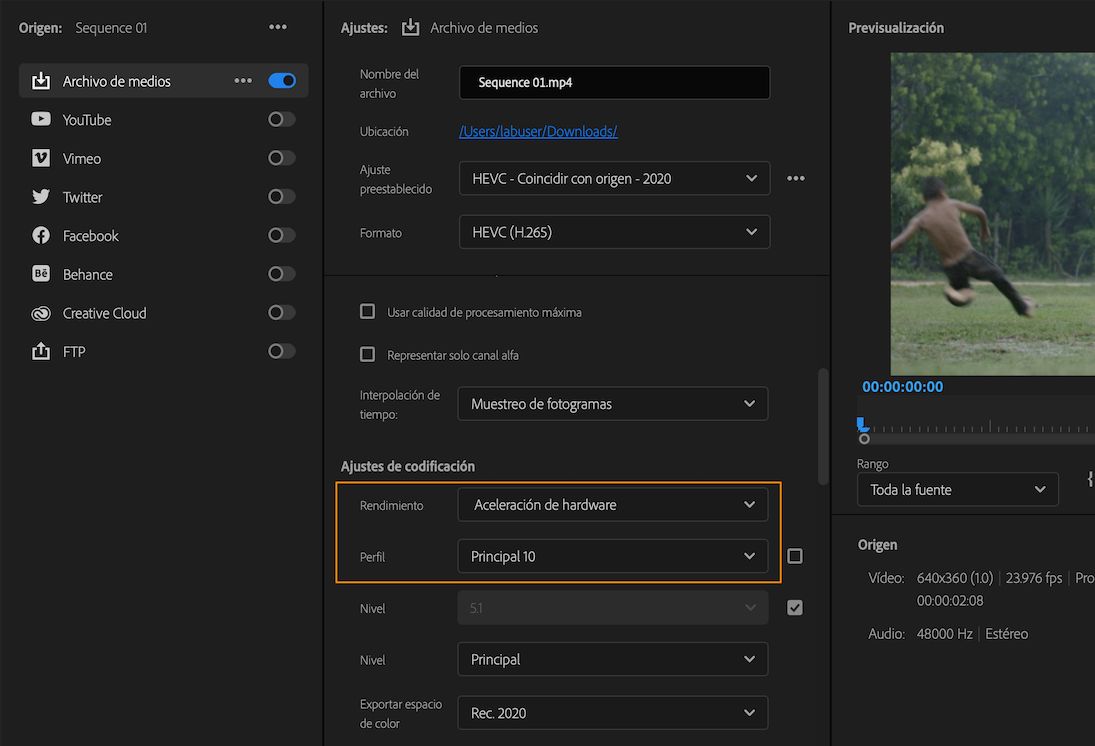This screenshot has height=746, width=1095.
Task: Click the preset options ellipsis button
Action: [798, 178]
